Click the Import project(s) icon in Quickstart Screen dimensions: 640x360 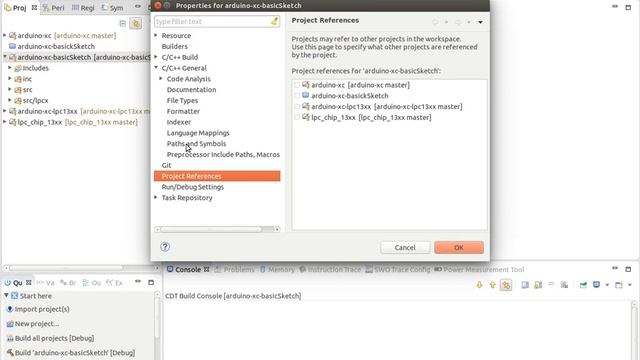[x=10, y=309]
